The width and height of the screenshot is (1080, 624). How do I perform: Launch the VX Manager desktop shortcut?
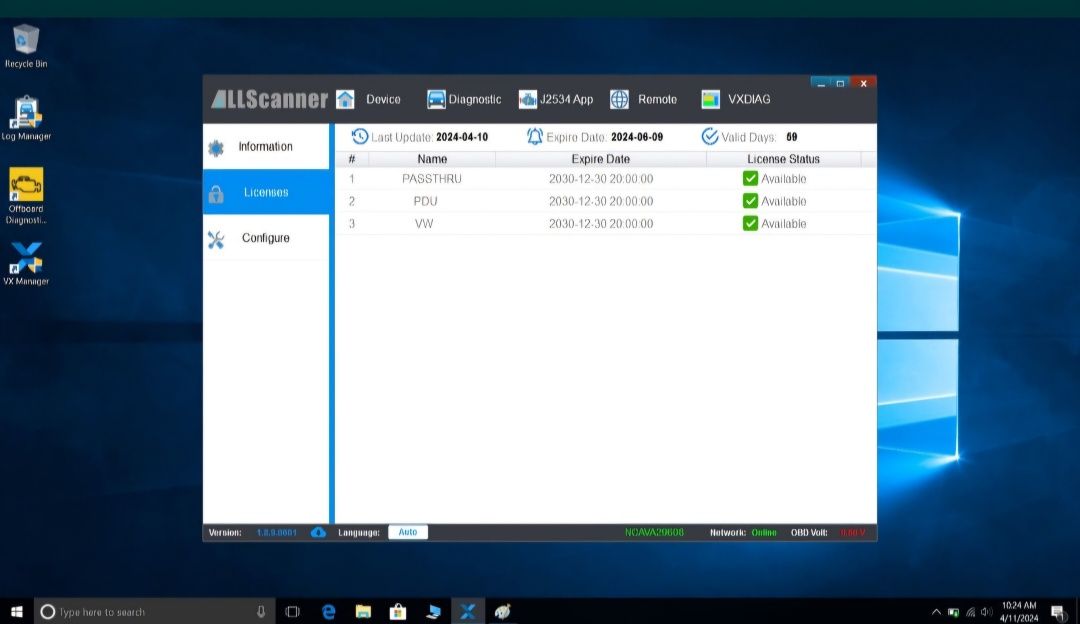pyautogui.click(x=26, y=263)
